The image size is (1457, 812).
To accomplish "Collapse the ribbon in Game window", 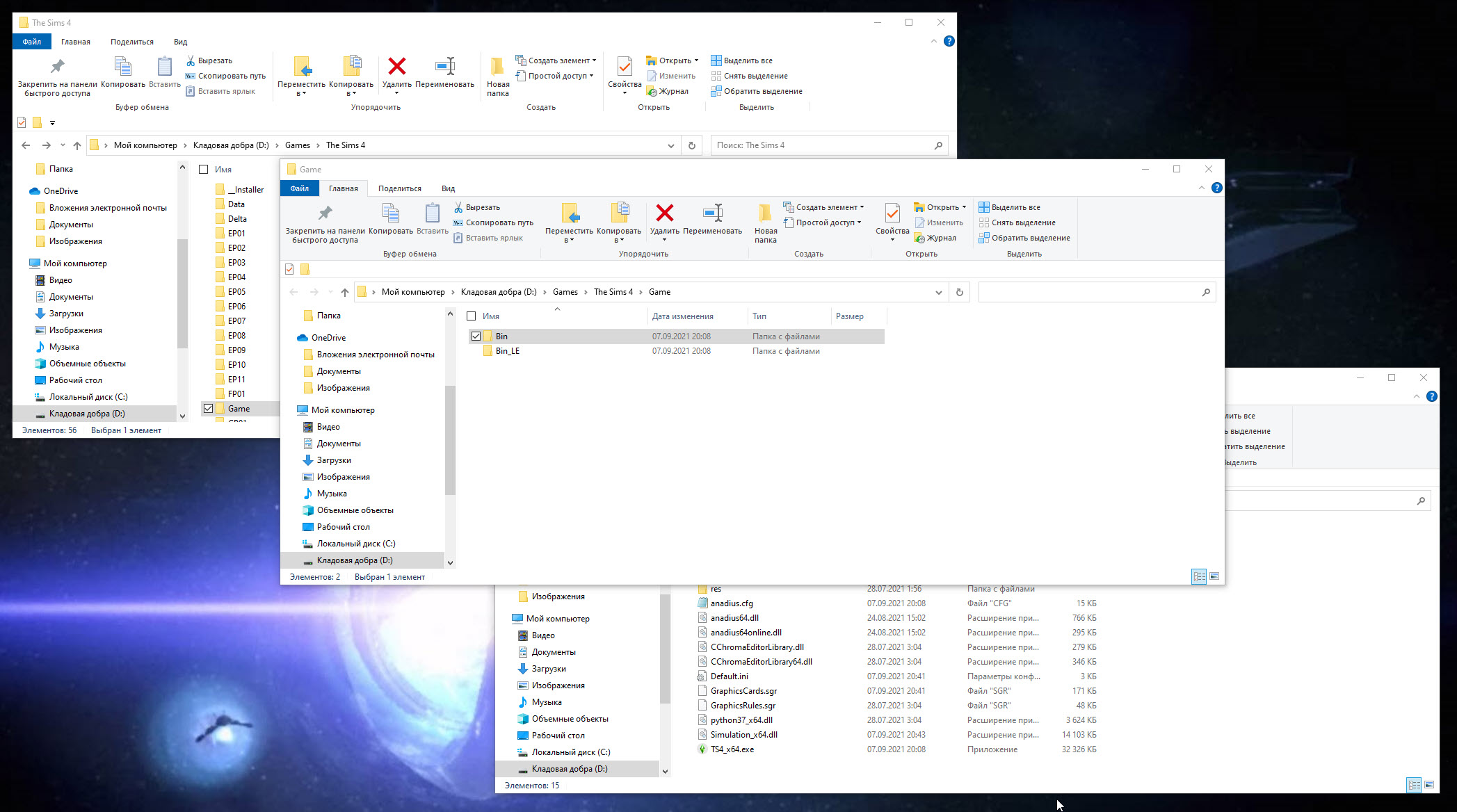I will coord(1201,188).
